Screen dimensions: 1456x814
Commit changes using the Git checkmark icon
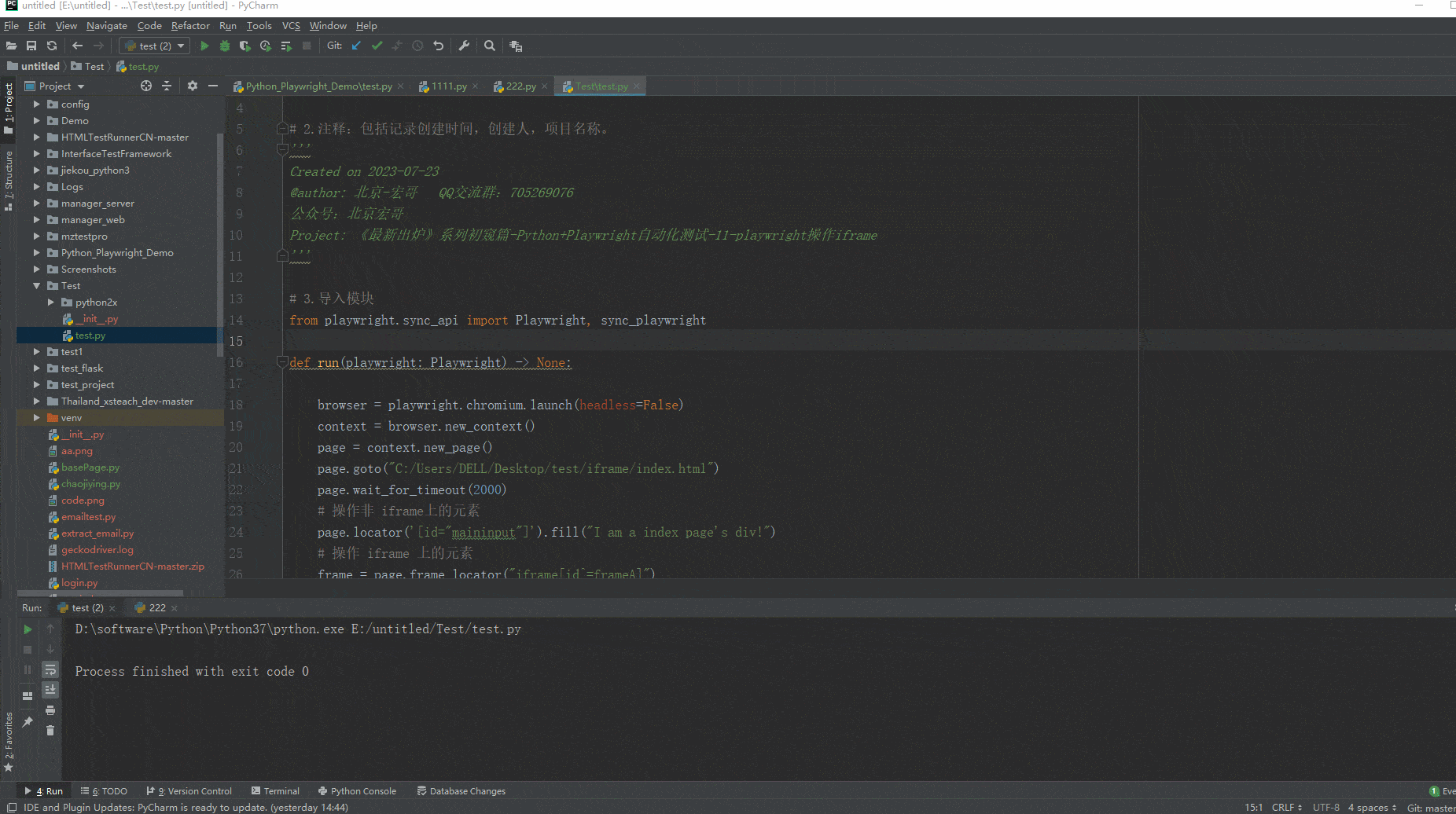click(377, 46)
